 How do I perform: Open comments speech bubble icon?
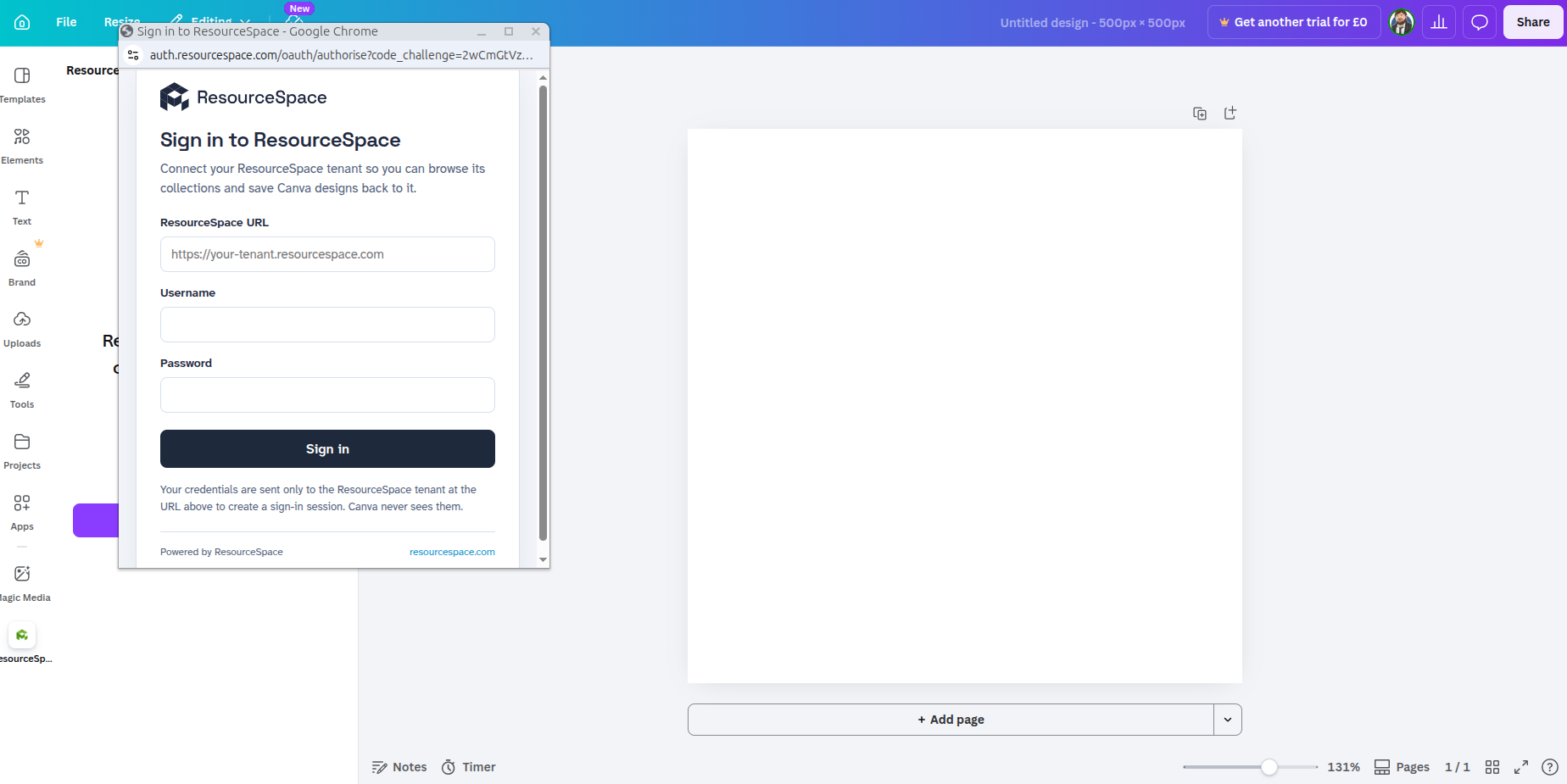[1480, 22]
